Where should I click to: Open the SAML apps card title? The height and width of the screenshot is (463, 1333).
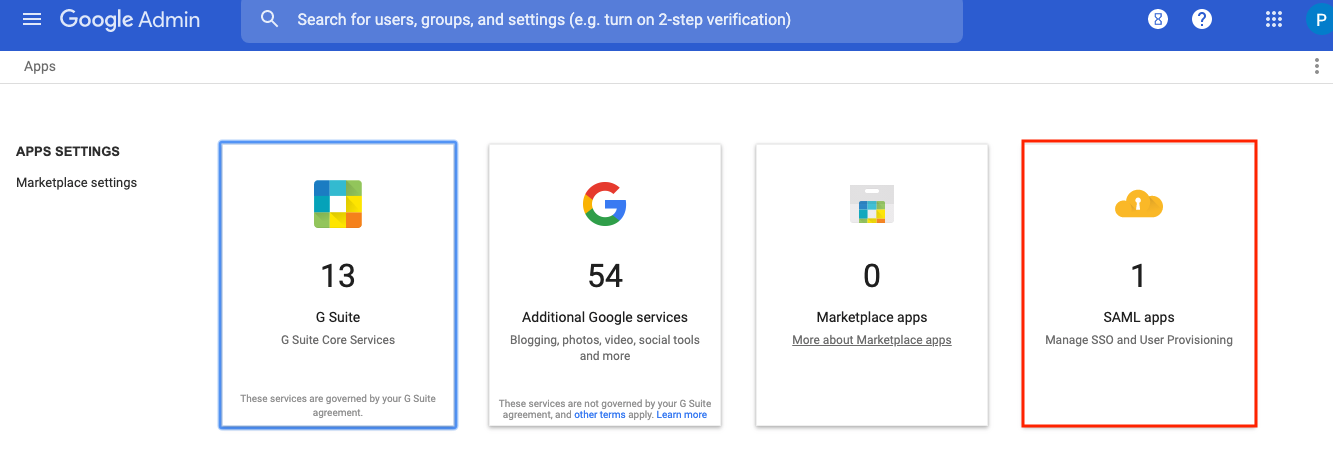pos(1139,317)
